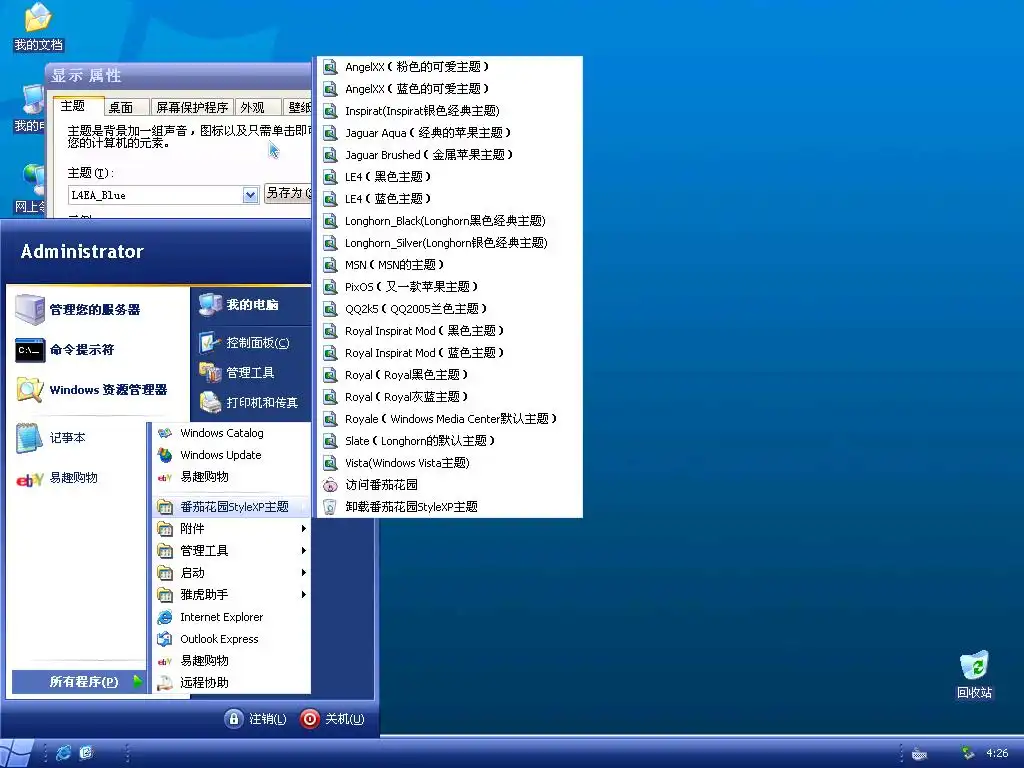Click the uninstall 番茄花园StyleXP theme icon

[x=330, y=507]
